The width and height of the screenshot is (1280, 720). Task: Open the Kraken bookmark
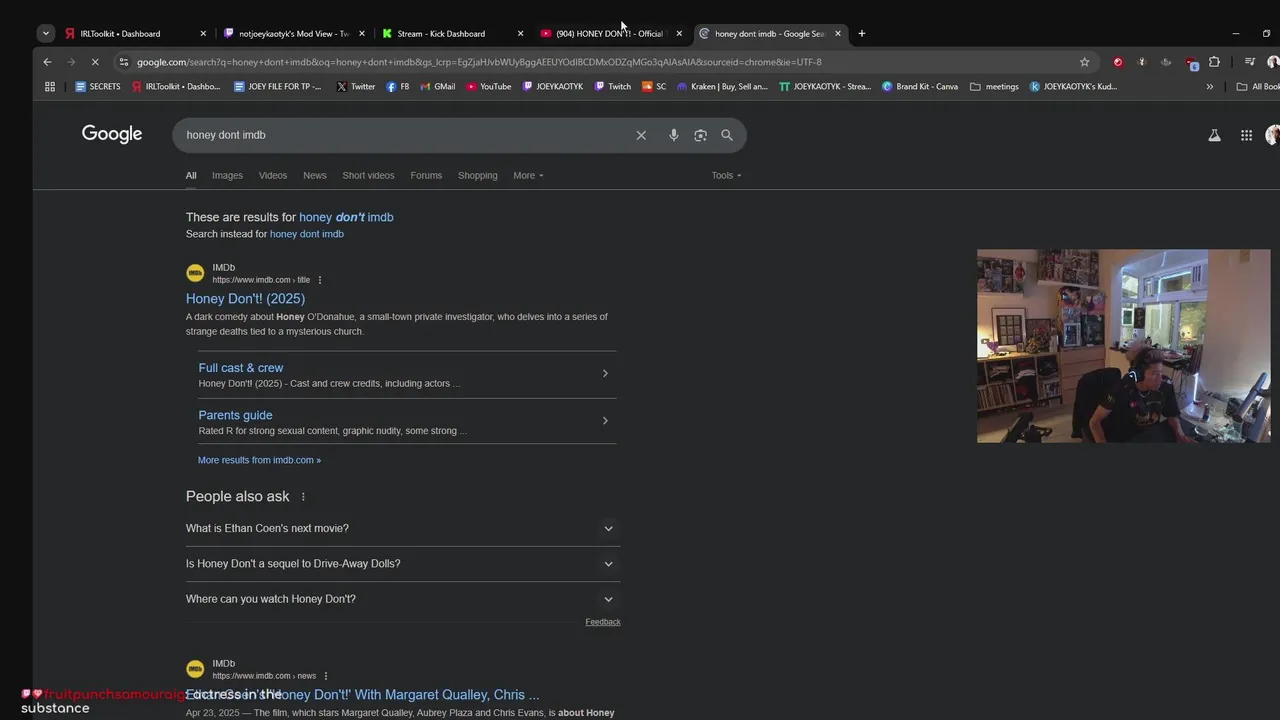tap(723, 87)
